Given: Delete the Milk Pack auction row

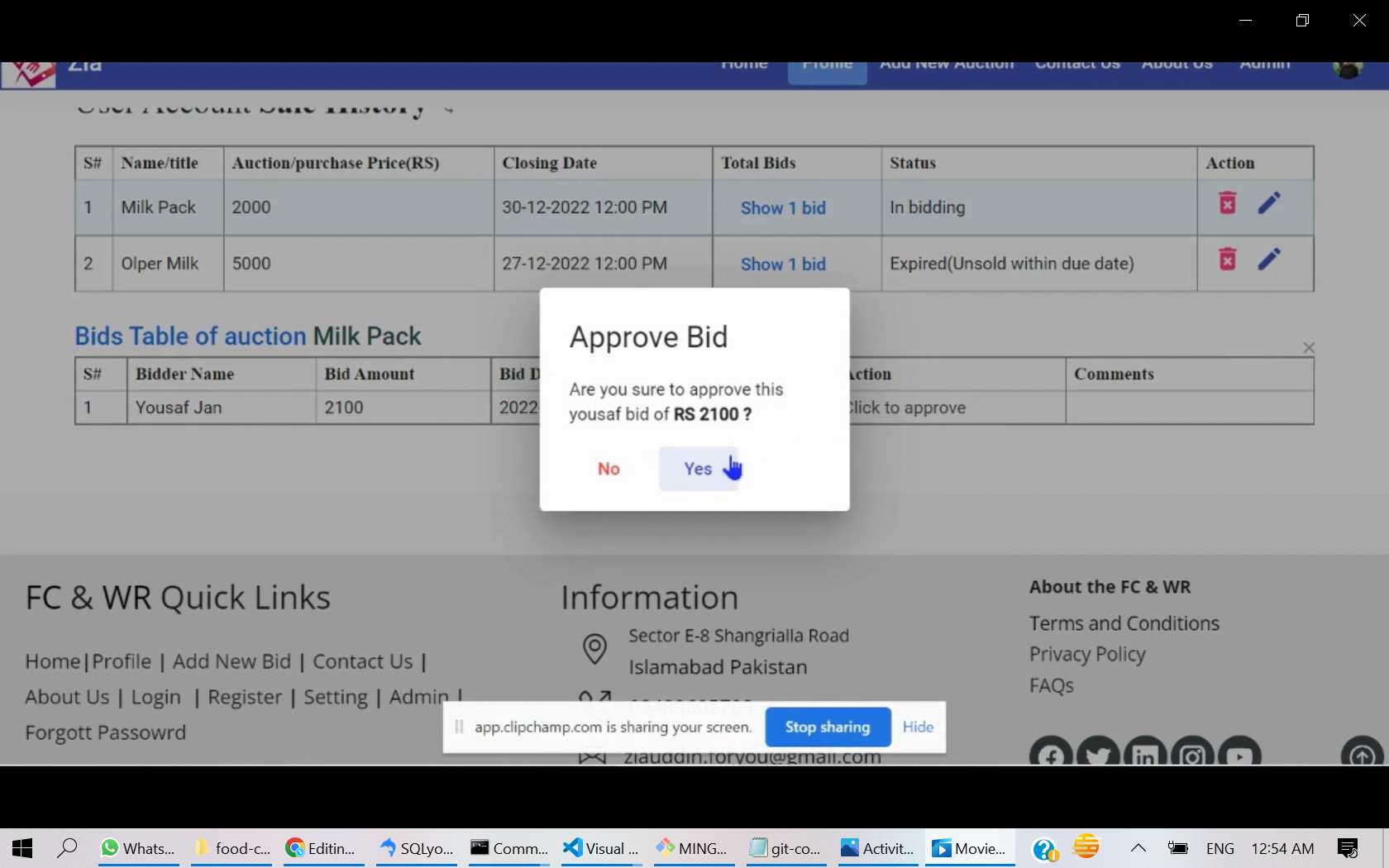Looking at the screenshot, I should click(1228, 203).
